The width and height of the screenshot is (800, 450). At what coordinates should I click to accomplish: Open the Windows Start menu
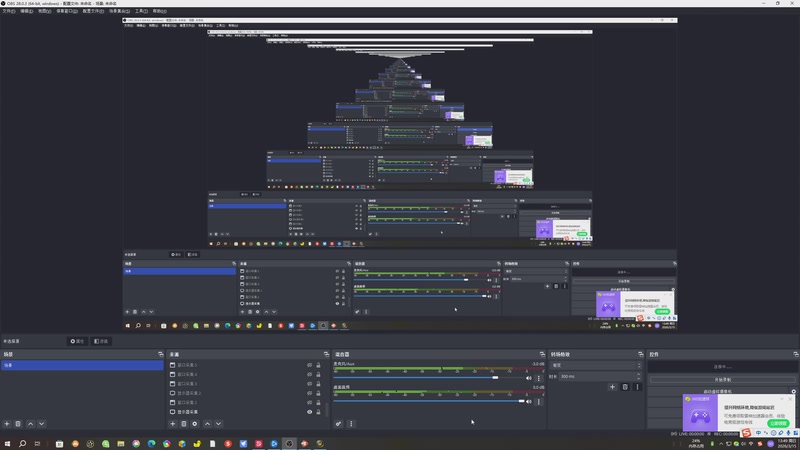pyautogui.click(x=7, y=443)
